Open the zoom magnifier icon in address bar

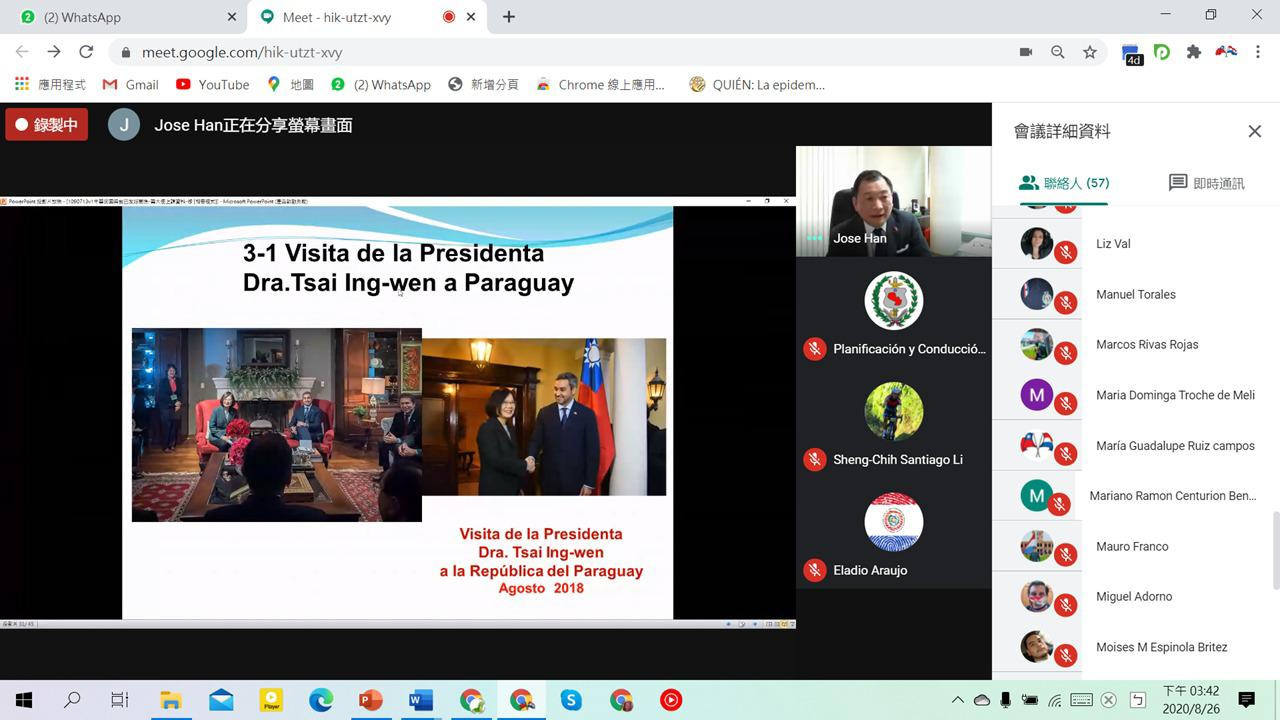tap(1057, 52)
